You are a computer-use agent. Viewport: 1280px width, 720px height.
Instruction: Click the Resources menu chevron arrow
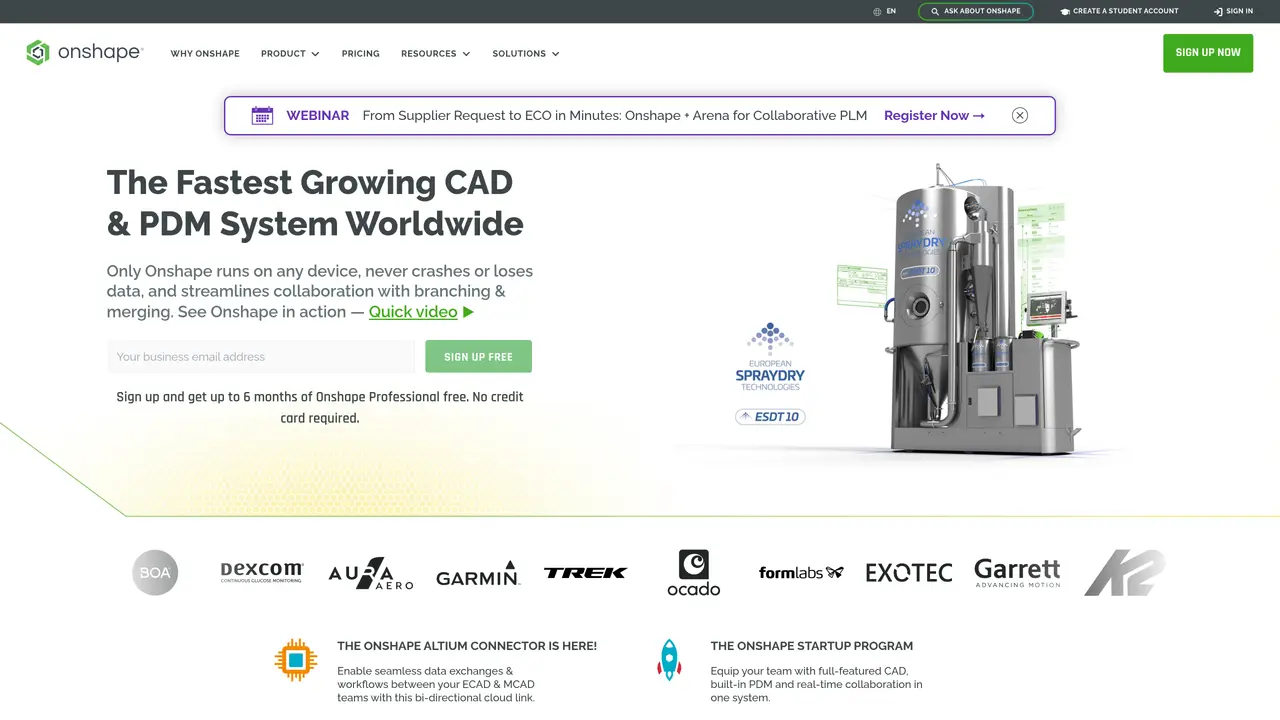point(465,54)
